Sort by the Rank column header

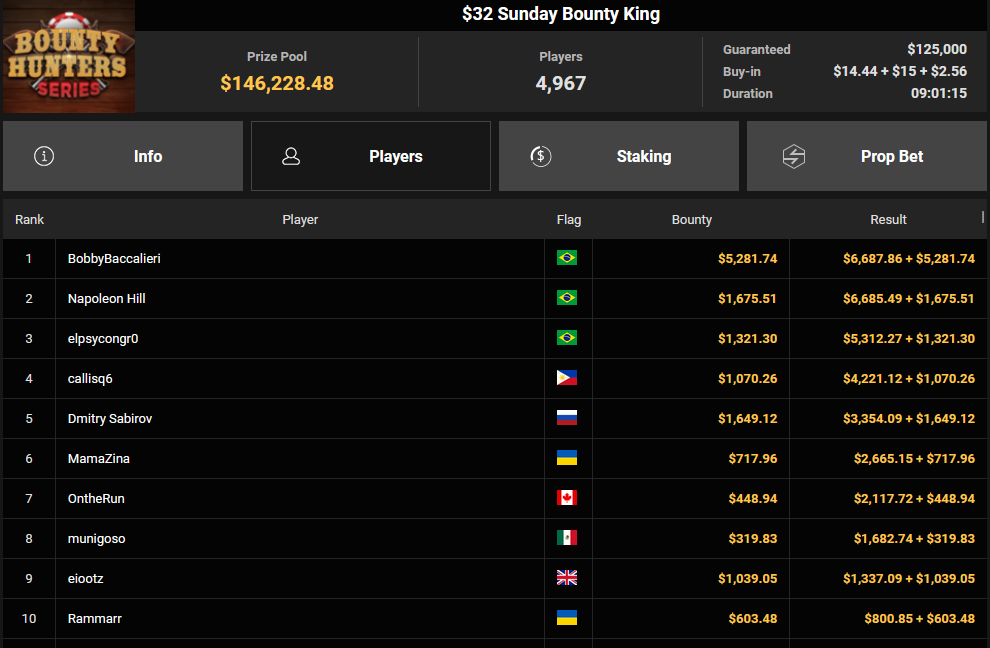[x=30, y=220]
